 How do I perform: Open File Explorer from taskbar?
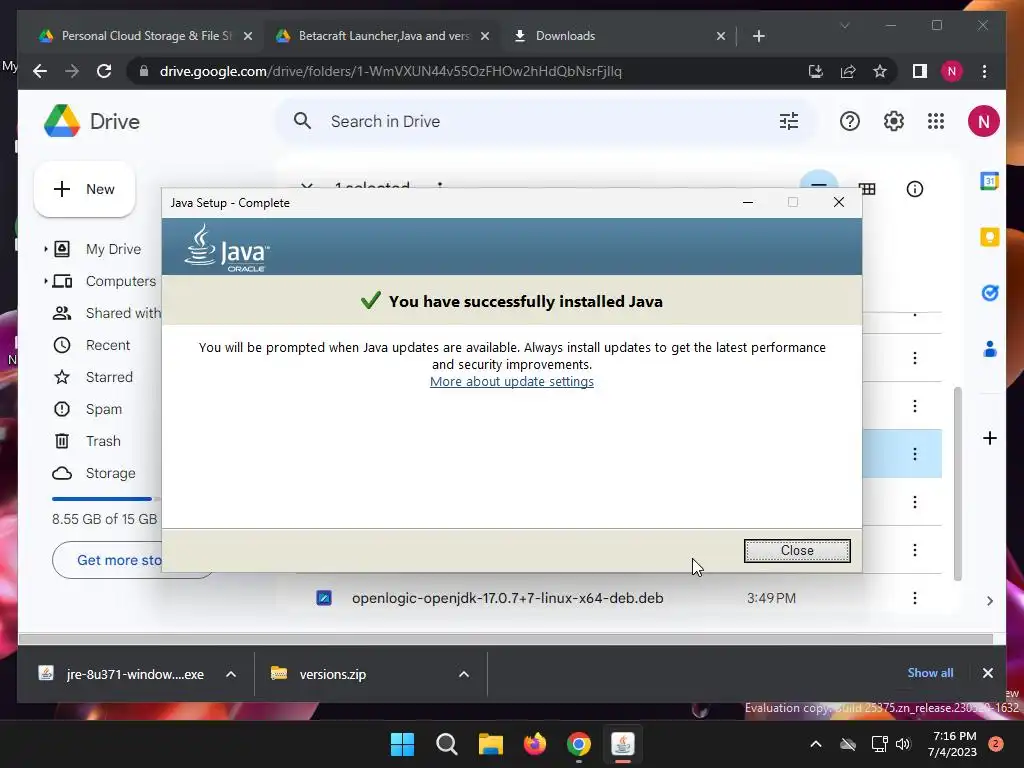[x=490, y=744]
